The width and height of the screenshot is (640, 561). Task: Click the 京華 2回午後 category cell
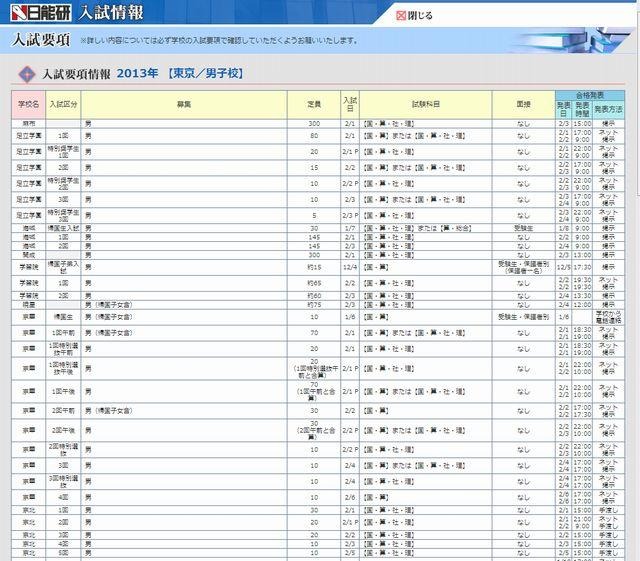pyautogui.click(x=63, y=430)
